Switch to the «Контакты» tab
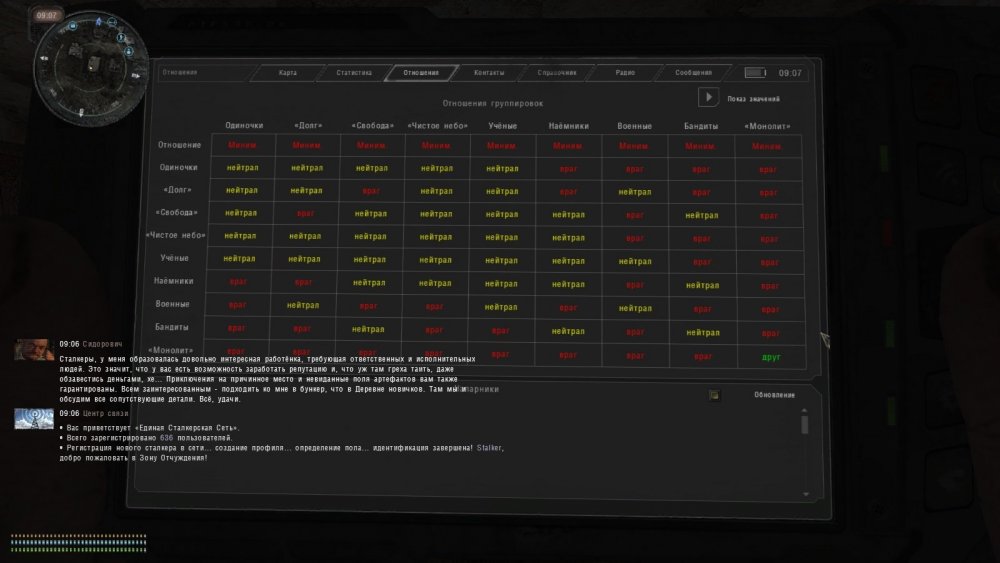 [x=489, y=73]
